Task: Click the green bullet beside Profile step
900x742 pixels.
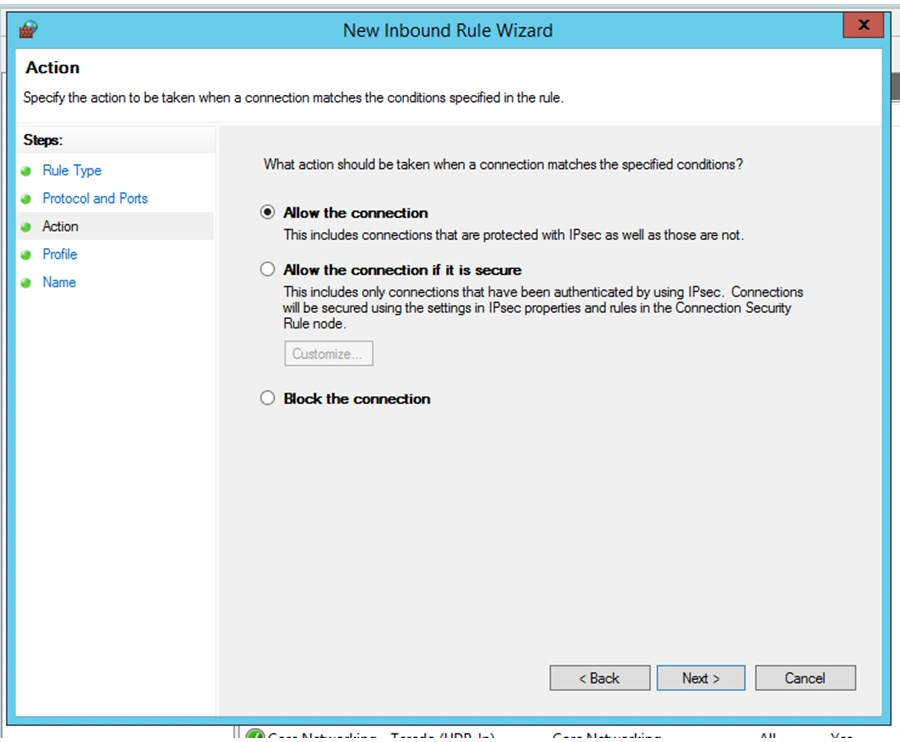Action: click(x=26, y=255)
